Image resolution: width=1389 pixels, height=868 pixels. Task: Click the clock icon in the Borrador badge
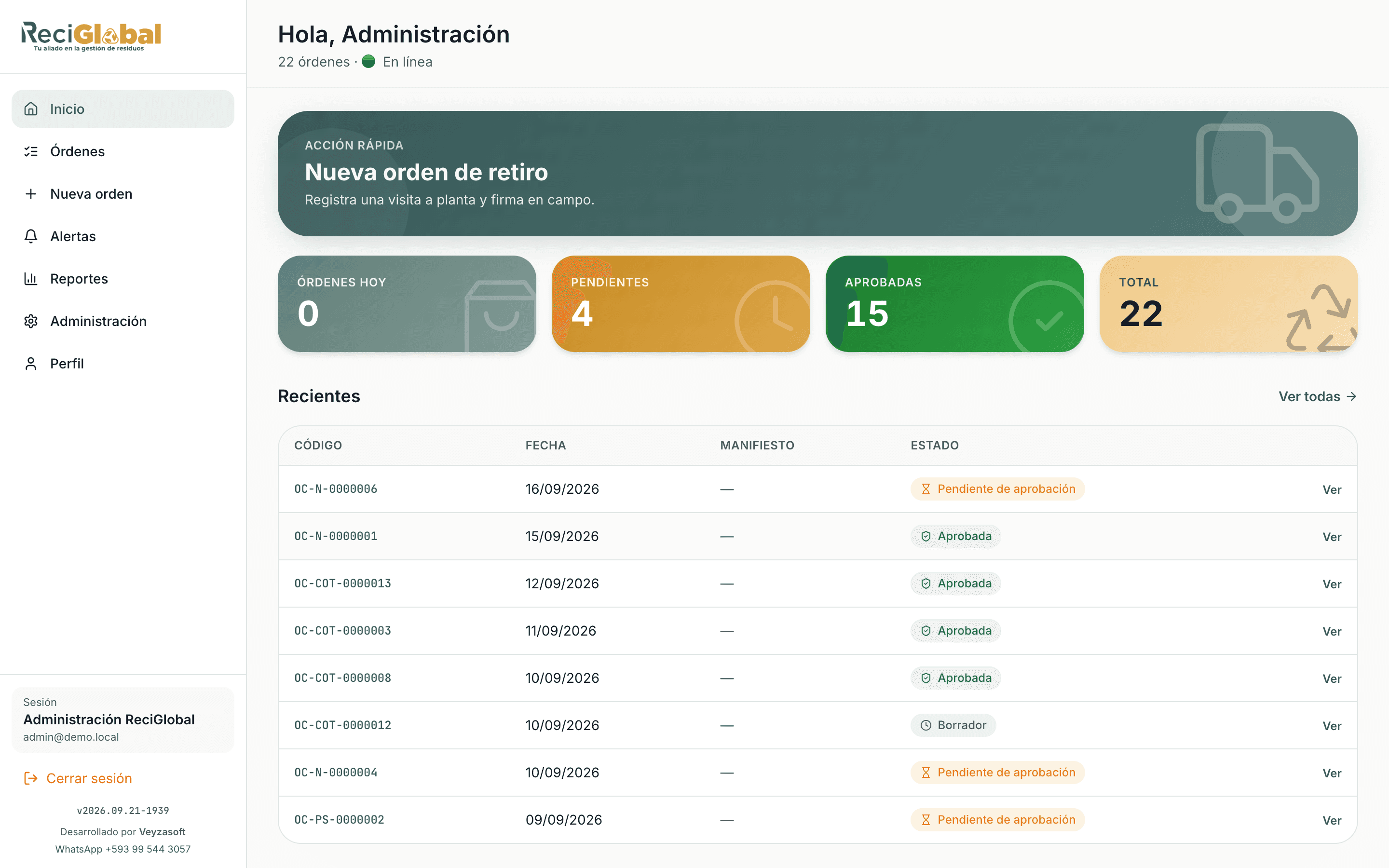(926, 725)
